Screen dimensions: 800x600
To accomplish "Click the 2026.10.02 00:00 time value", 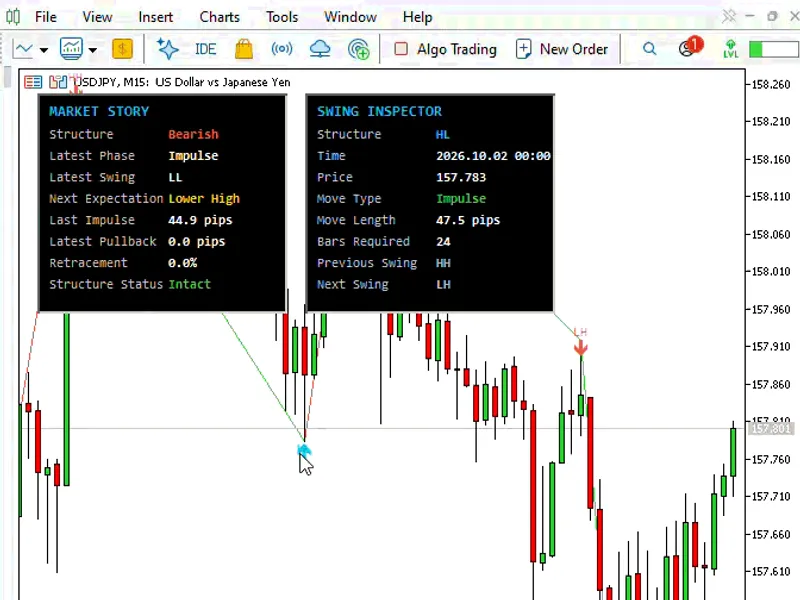I will 493,156.
